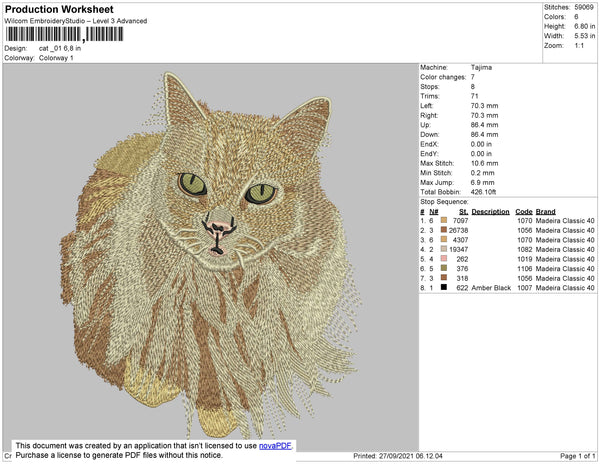Image resolution: width=600 pixels, height=464 pixels.
Task: Click code '1082' in row 4
Action: pos(525,249)
